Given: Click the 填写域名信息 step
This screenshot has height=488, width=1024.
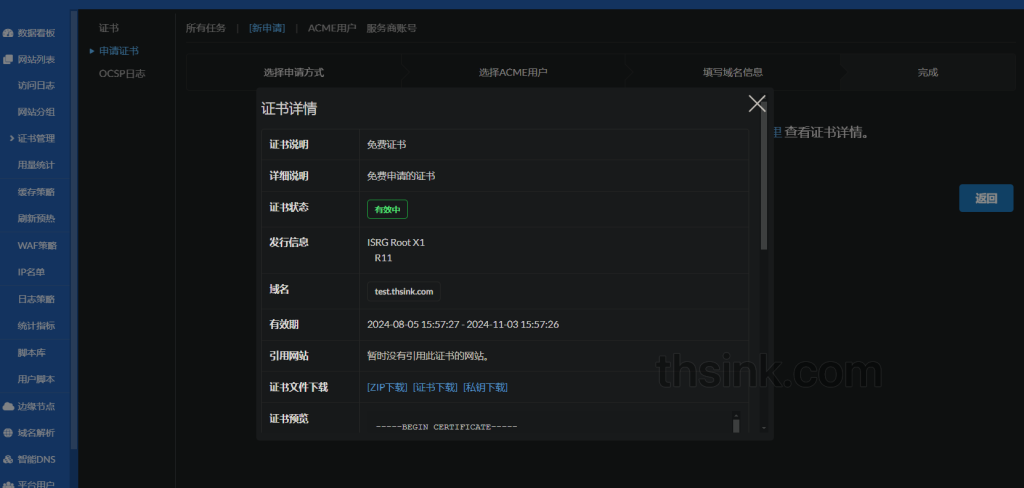Looking at the screenshot, I should point(733,73).
